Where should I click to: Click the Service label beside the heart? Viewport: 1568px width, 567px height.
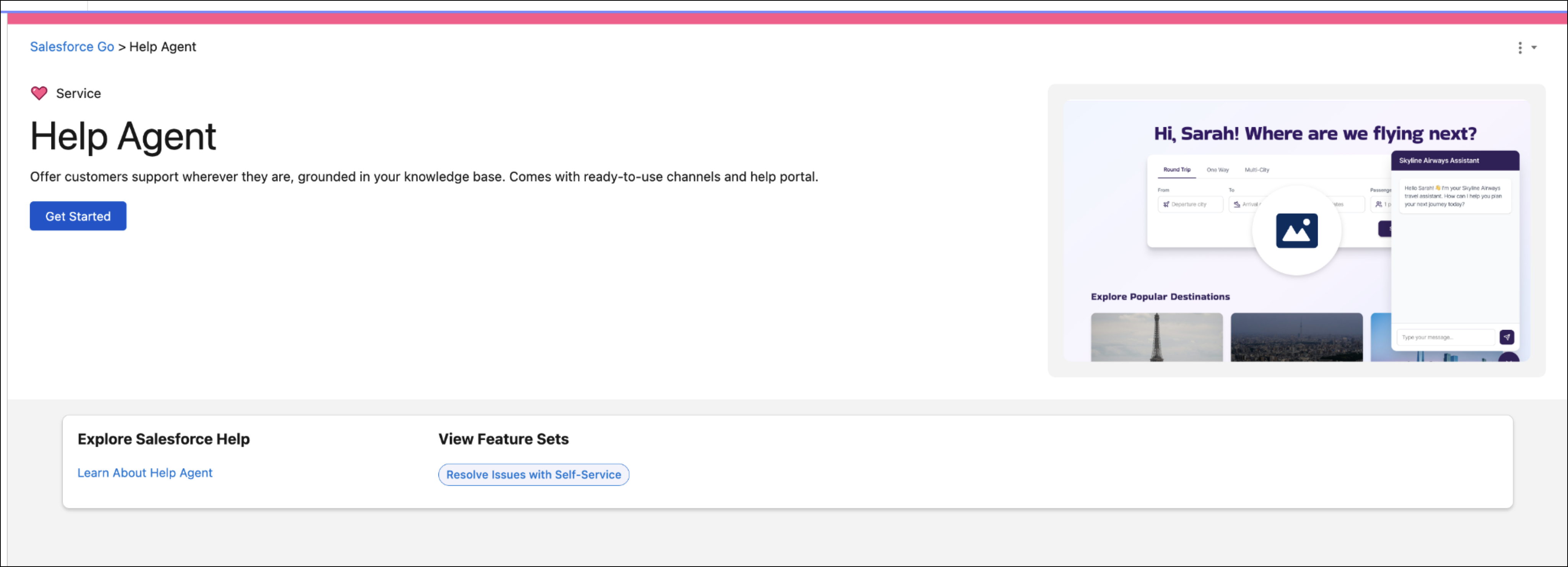[x=78, y=93]
